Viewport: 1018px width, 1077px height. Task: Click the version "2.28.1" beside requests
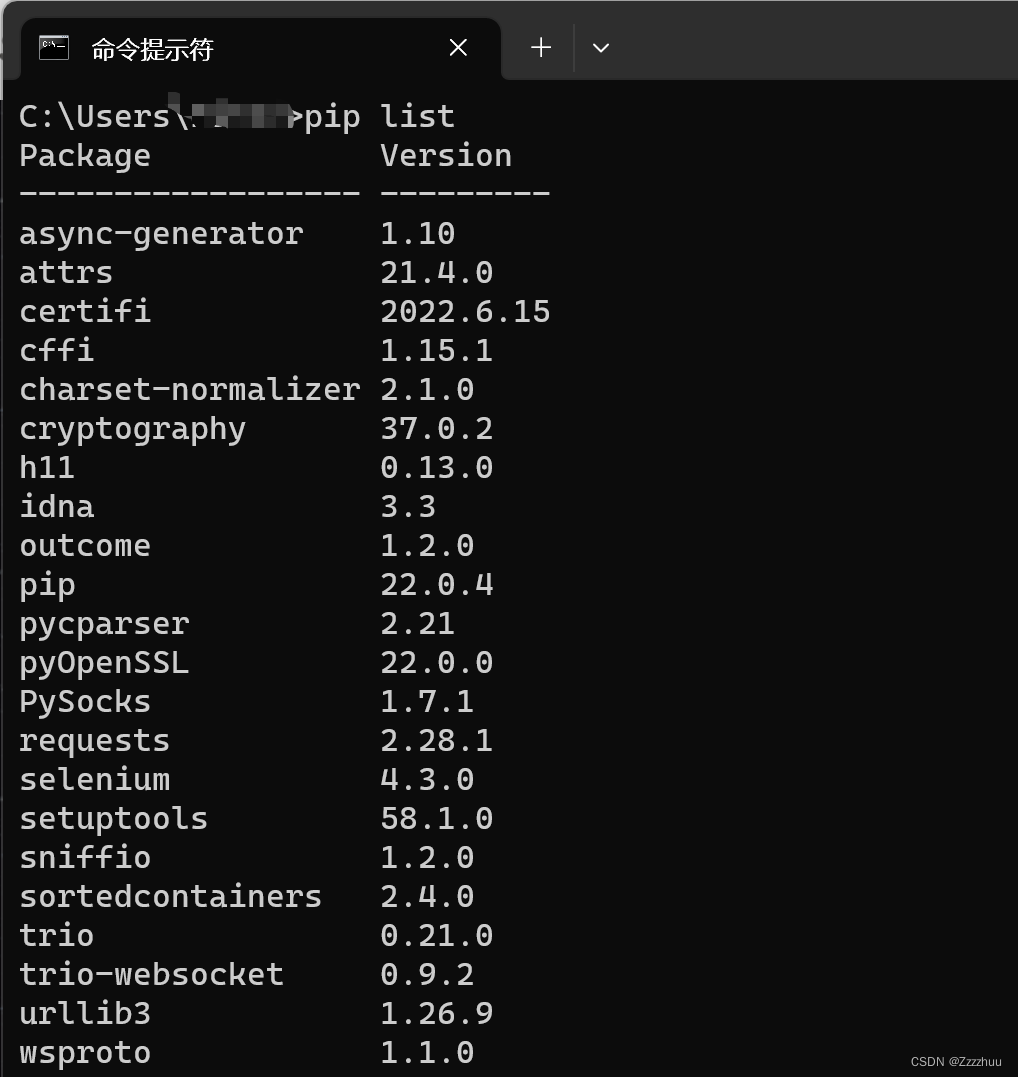pyautogui.click(x=437, y=740)
